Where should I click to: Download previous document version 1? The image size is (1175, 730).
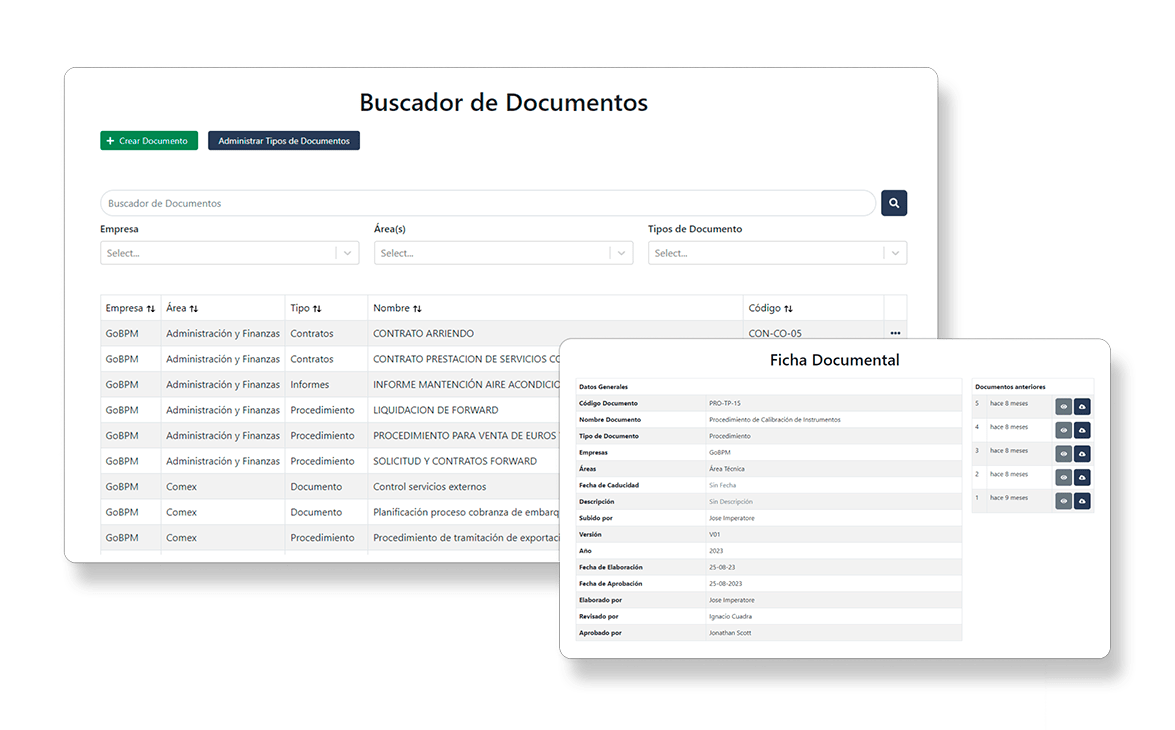(1082, 500)
